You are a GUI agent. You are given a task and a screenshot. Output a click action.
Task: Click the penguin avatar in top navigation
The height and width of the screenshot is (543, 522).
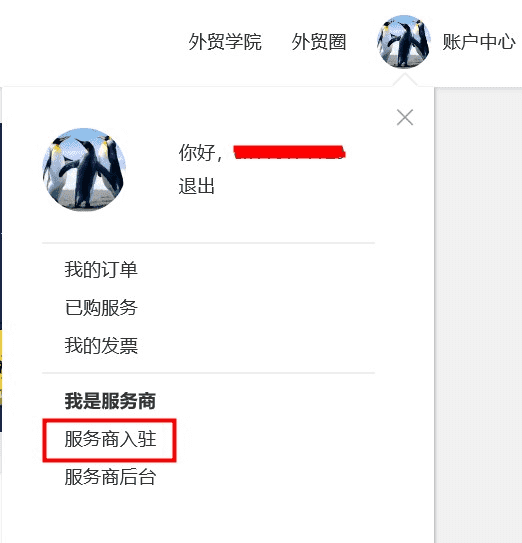pyautogui.click(x=404, y=42)
